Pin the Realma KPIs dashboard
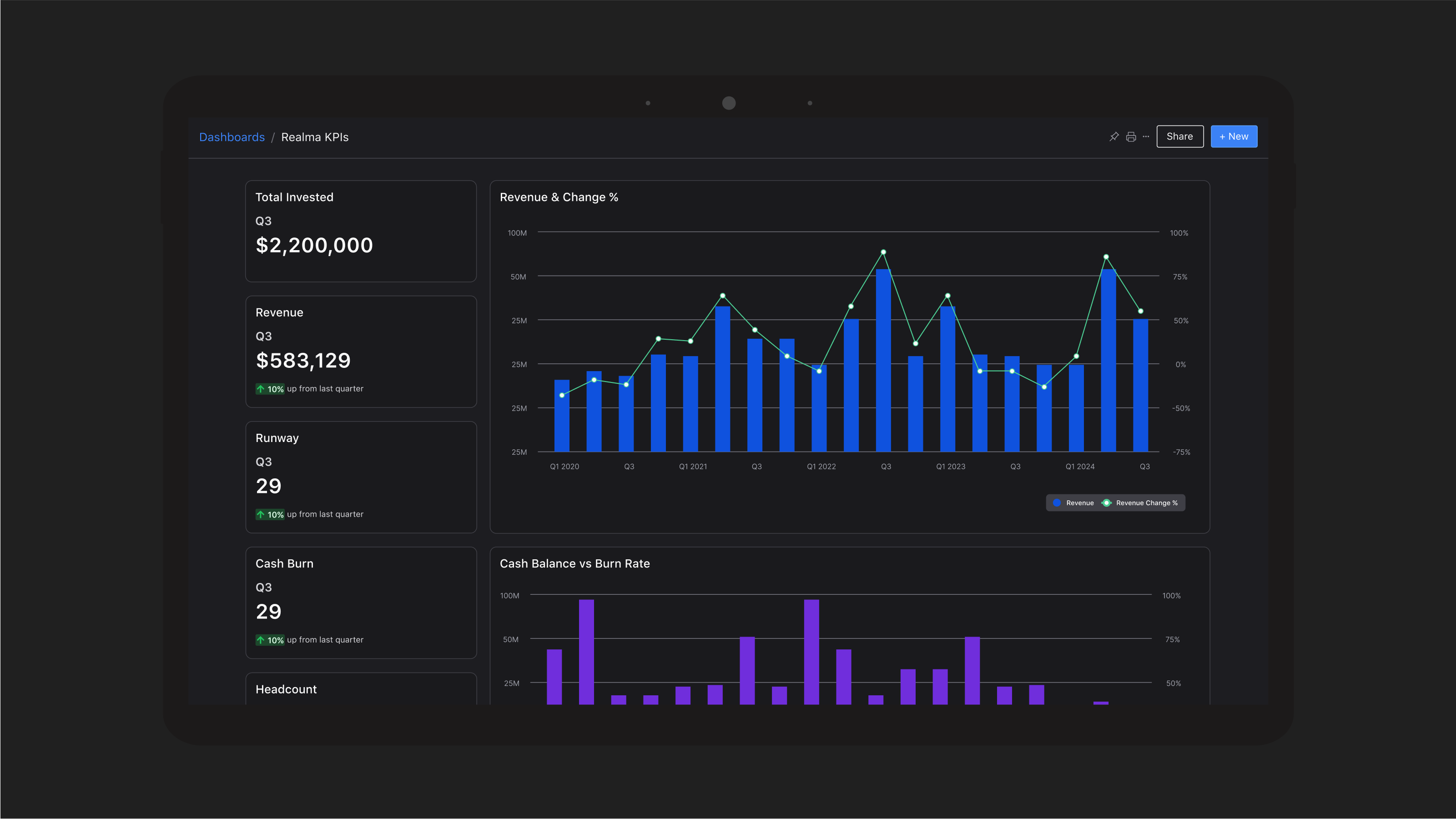 click(x=1113, y=136)
